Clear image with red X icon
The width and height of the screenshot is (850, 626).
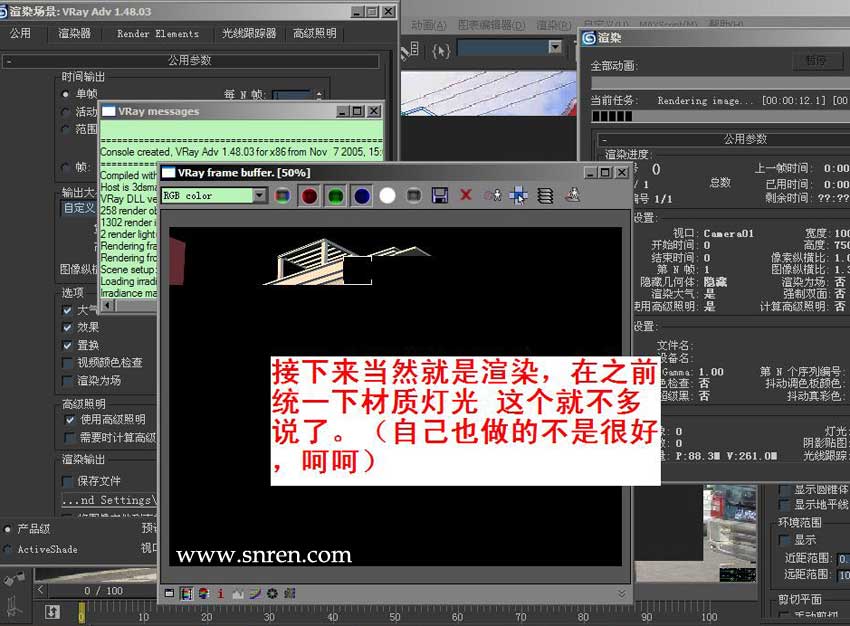click(466, 195)
